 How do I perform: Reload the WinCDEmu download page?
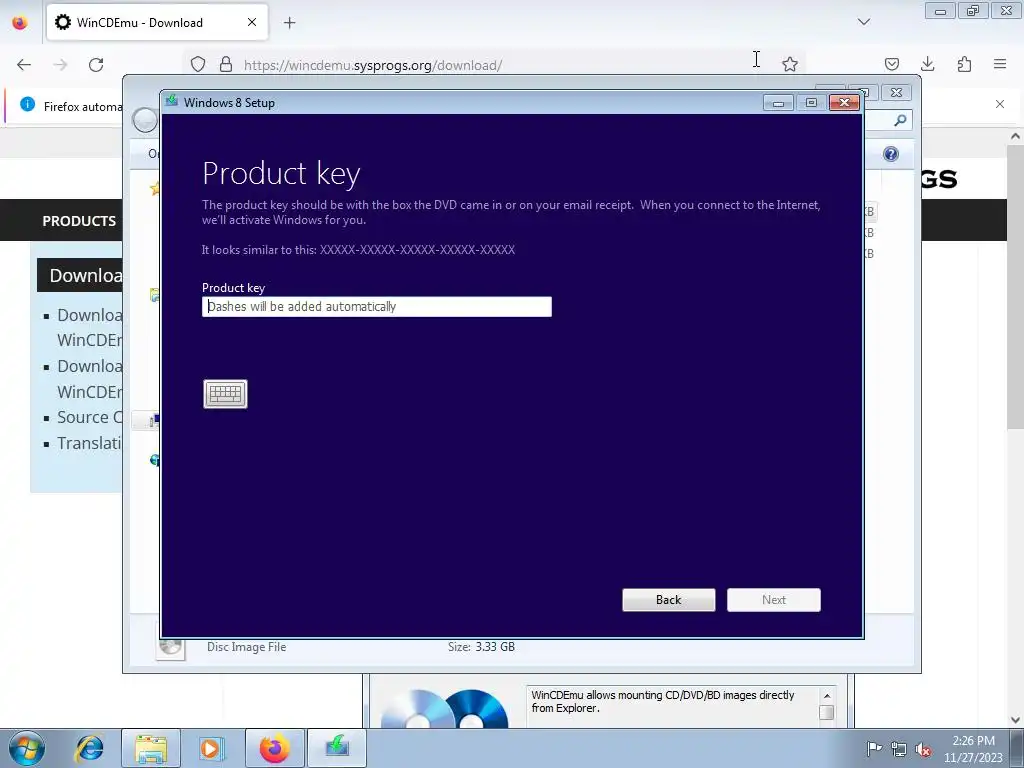(x=96, y=65)
